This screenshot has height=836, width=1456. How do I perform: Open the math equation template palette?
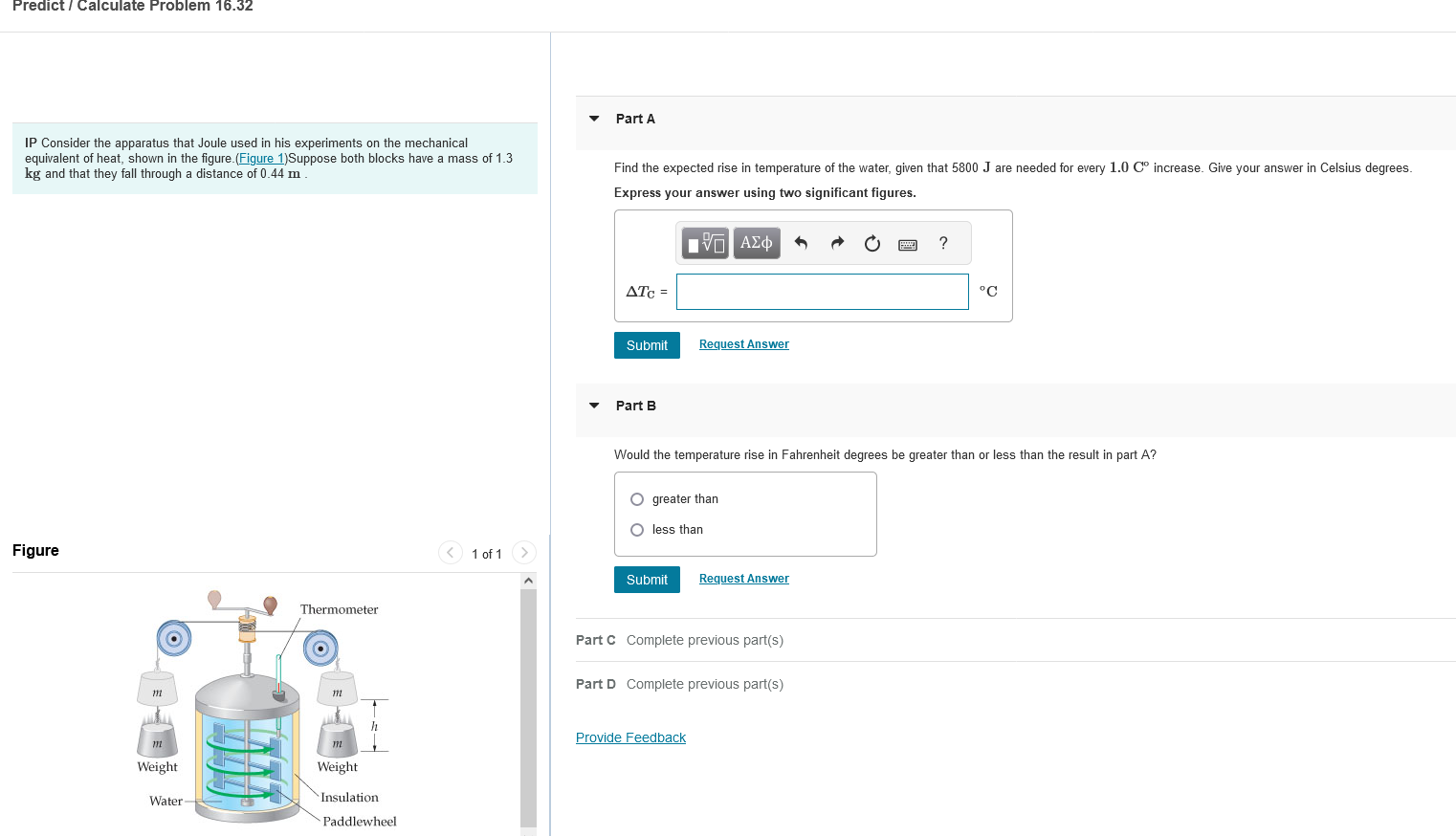tap(704, 243)
